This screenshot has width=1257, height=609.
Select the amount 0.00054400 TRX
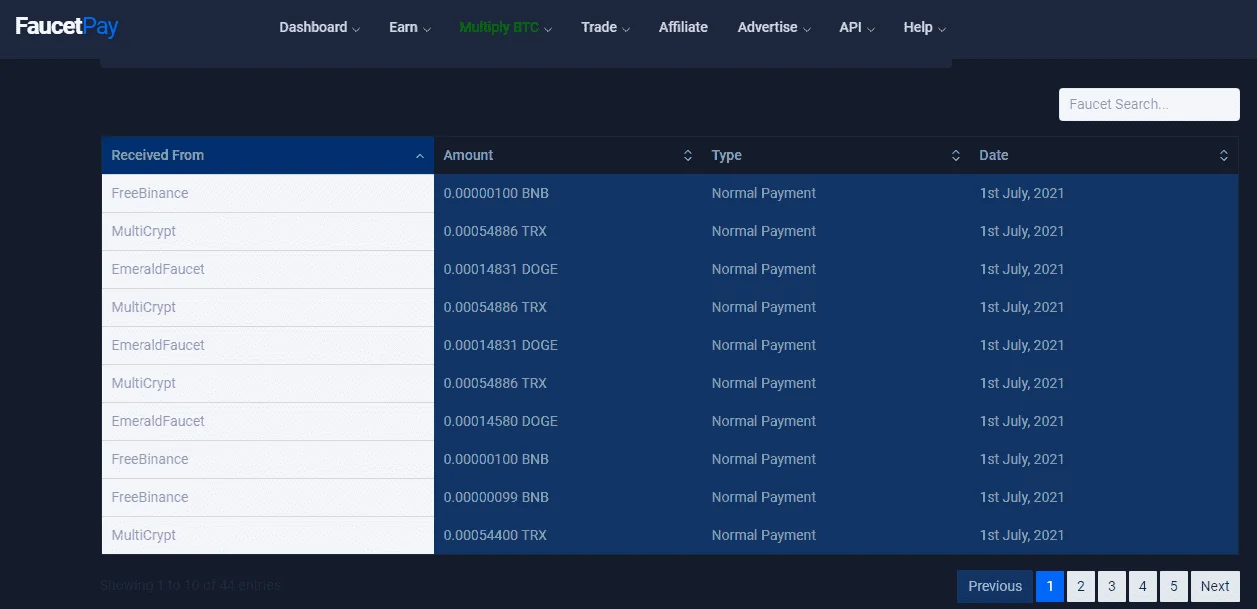click(x=495, y=535)
